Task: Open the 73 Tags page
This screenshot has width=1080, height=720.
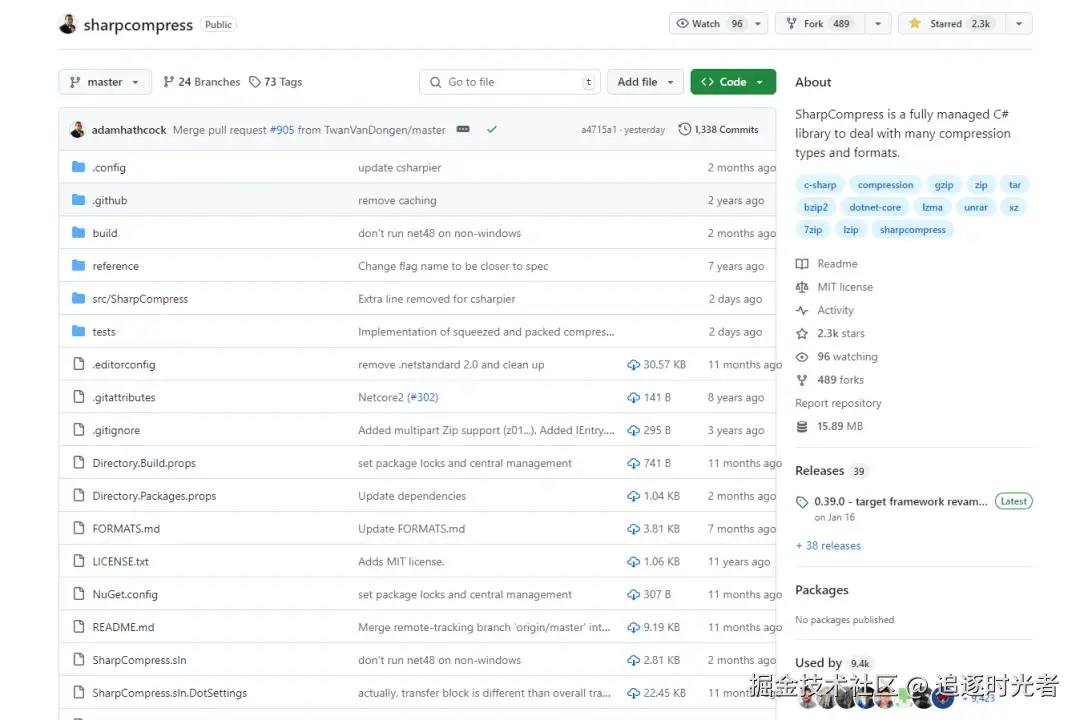Action: pos(276,82)
